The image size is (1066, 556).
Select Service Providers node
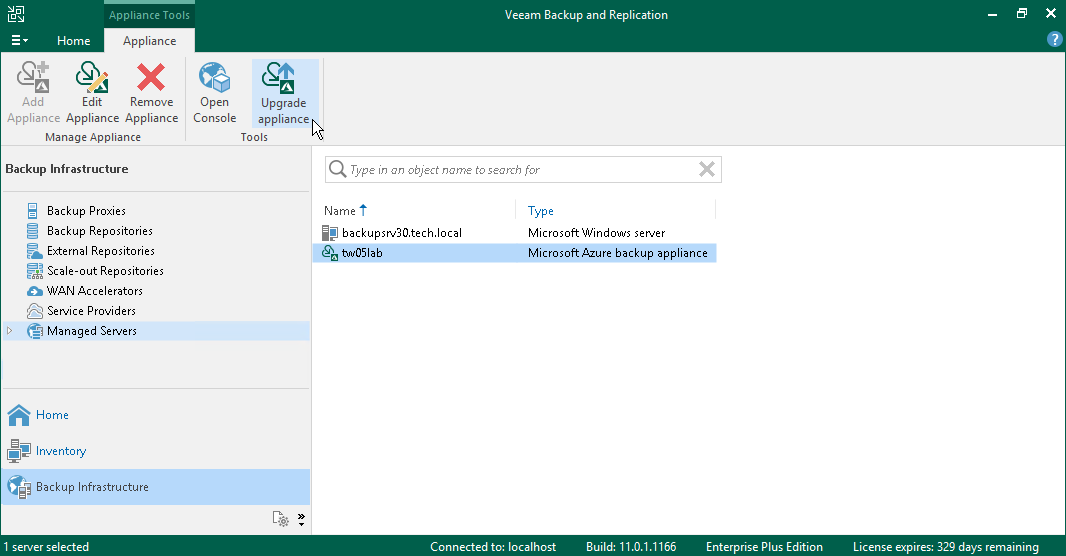(x=91, y=311)
